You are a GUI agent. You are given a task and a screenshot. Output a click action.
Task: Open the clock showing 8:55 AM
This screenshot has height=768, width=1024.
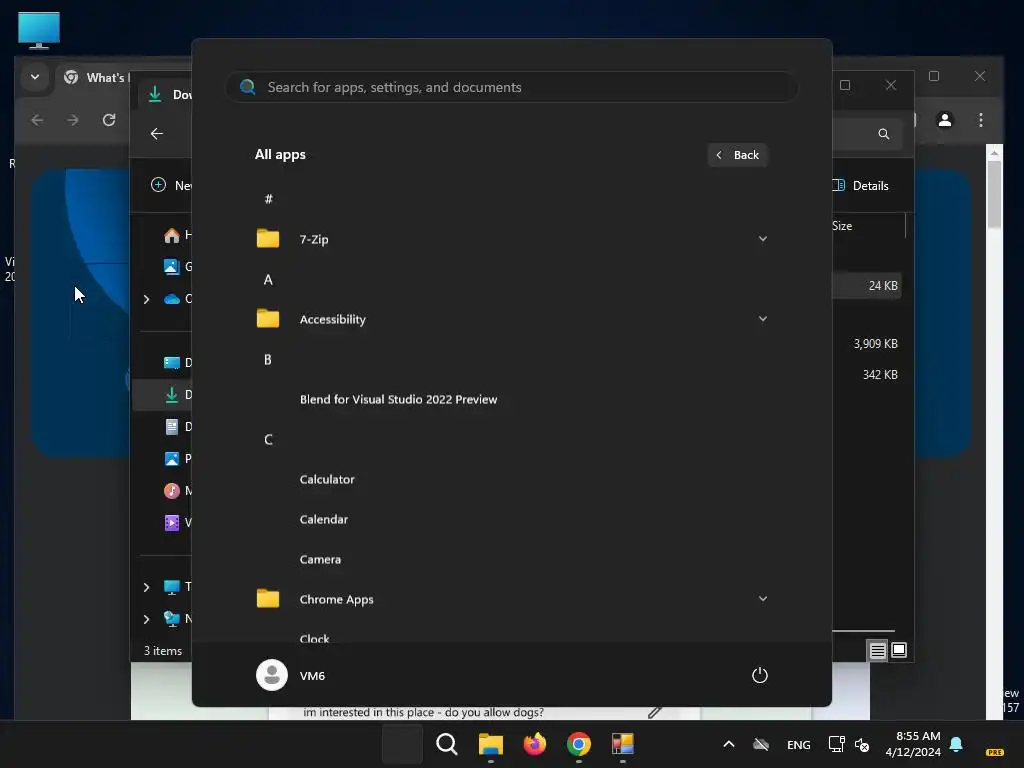pyautogui.click(x=913, y=744)
